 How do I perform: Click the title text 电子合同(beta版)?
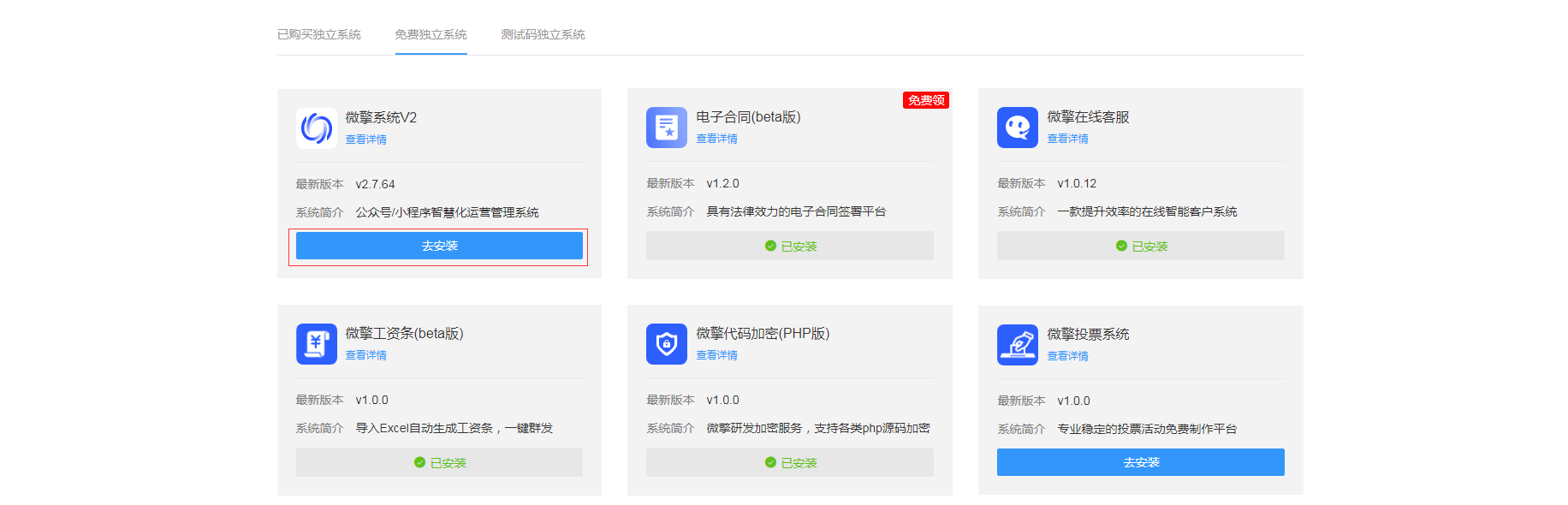pos(749,116)
